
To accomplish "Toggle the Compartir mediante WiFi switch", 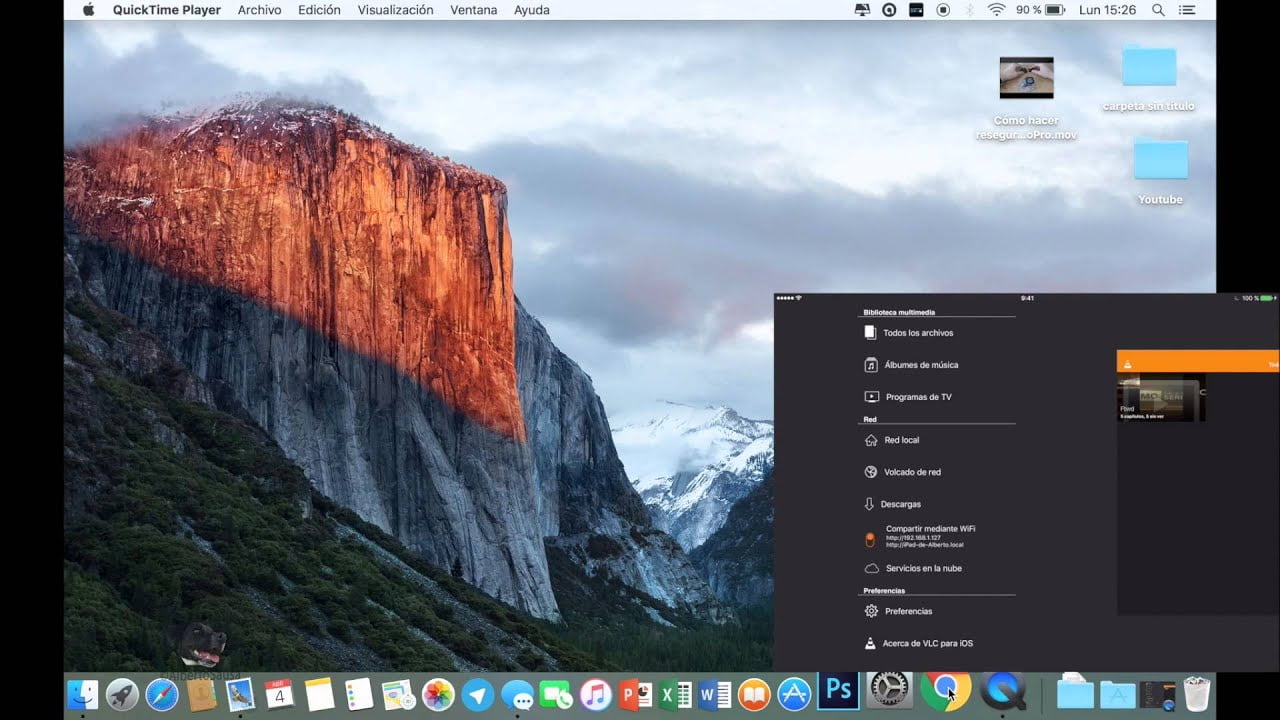I will 870,539.
